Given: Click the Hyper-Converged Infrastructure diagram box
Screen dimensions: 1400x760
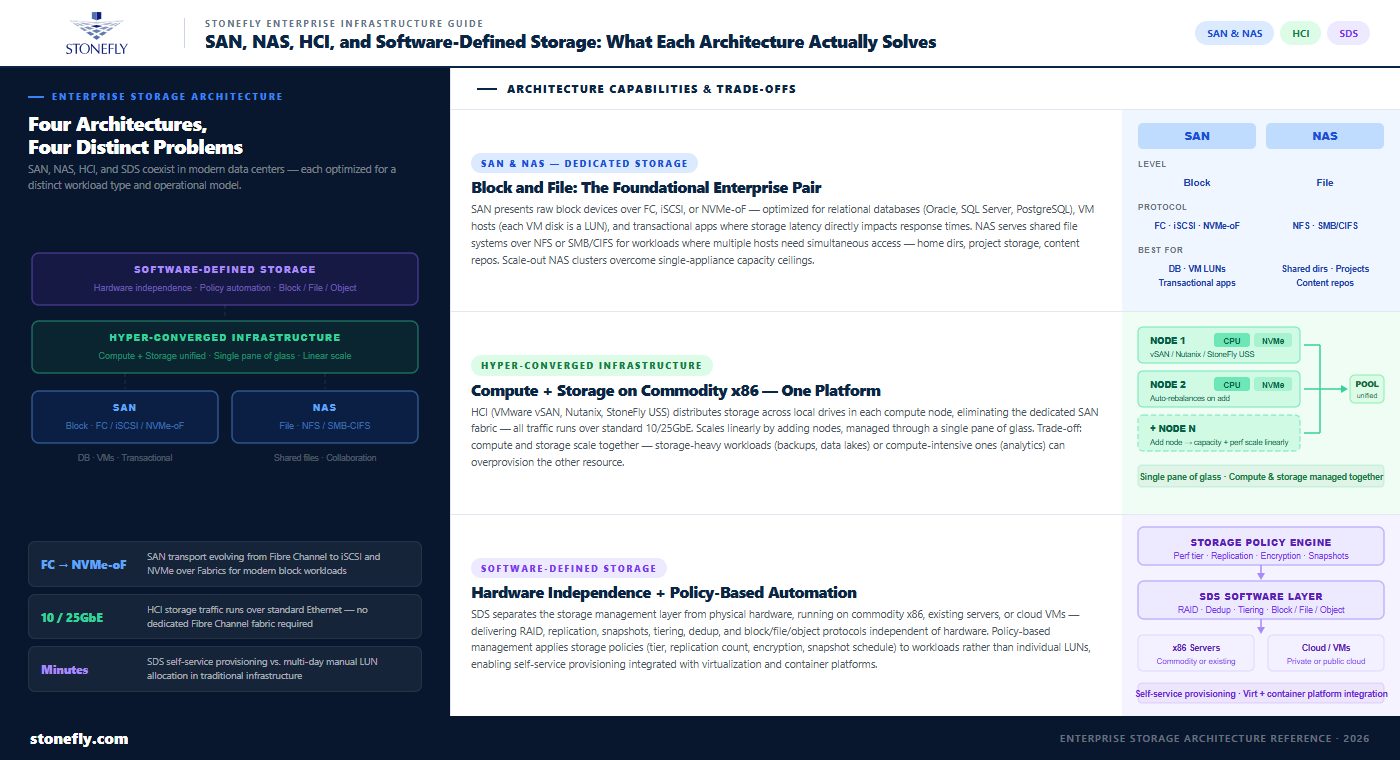Looking at the screenshot, I should coord(225,346).
